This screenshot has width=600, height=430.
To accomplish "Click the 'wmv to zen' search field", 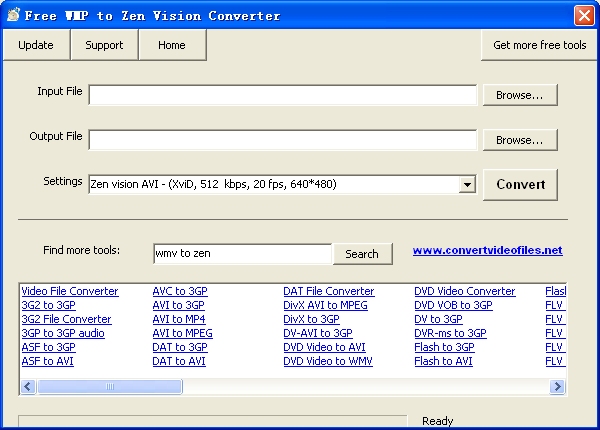I will click(x=243, y=254).
